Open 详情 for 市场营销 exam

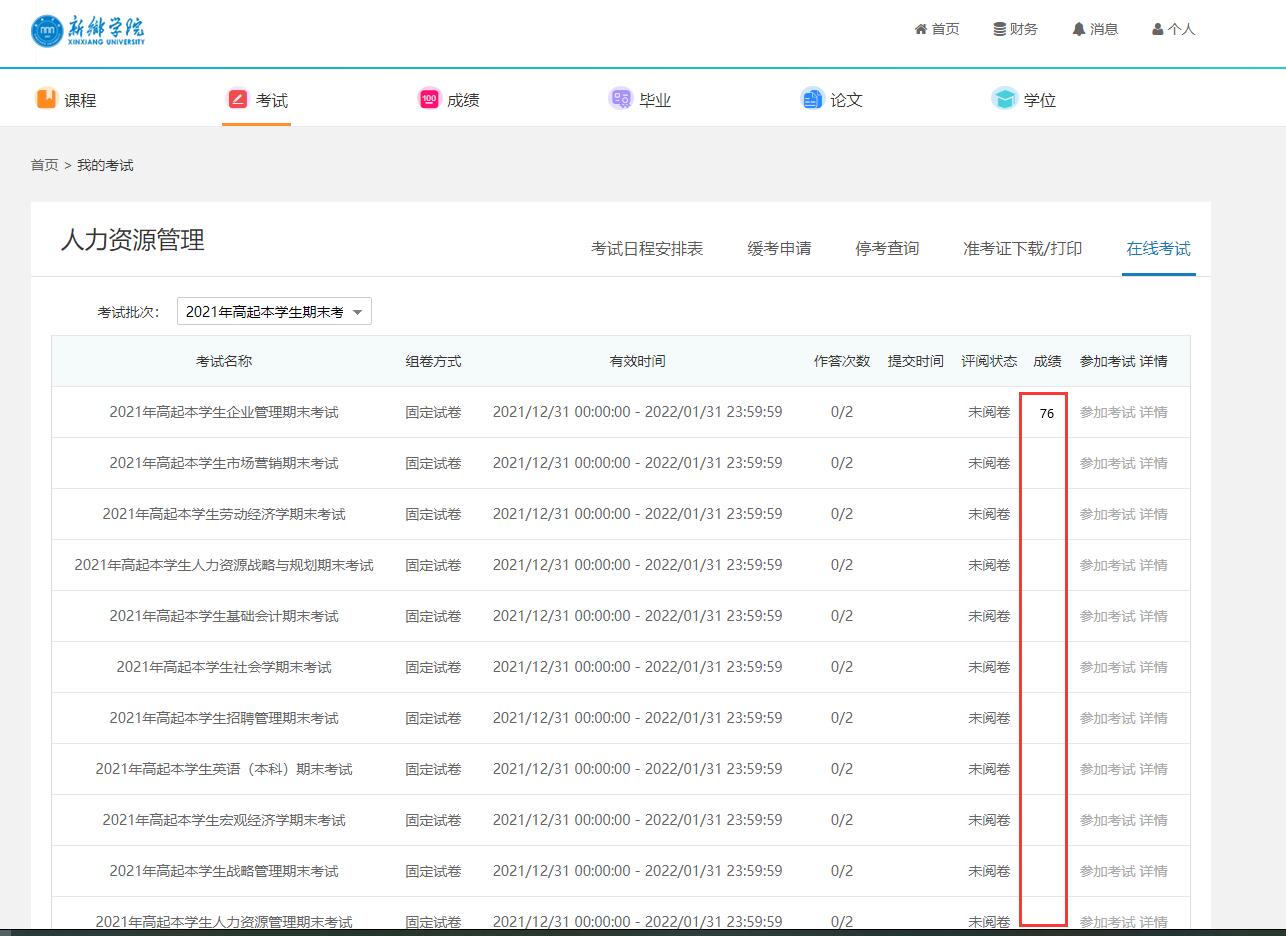(x=1153, y=463)
